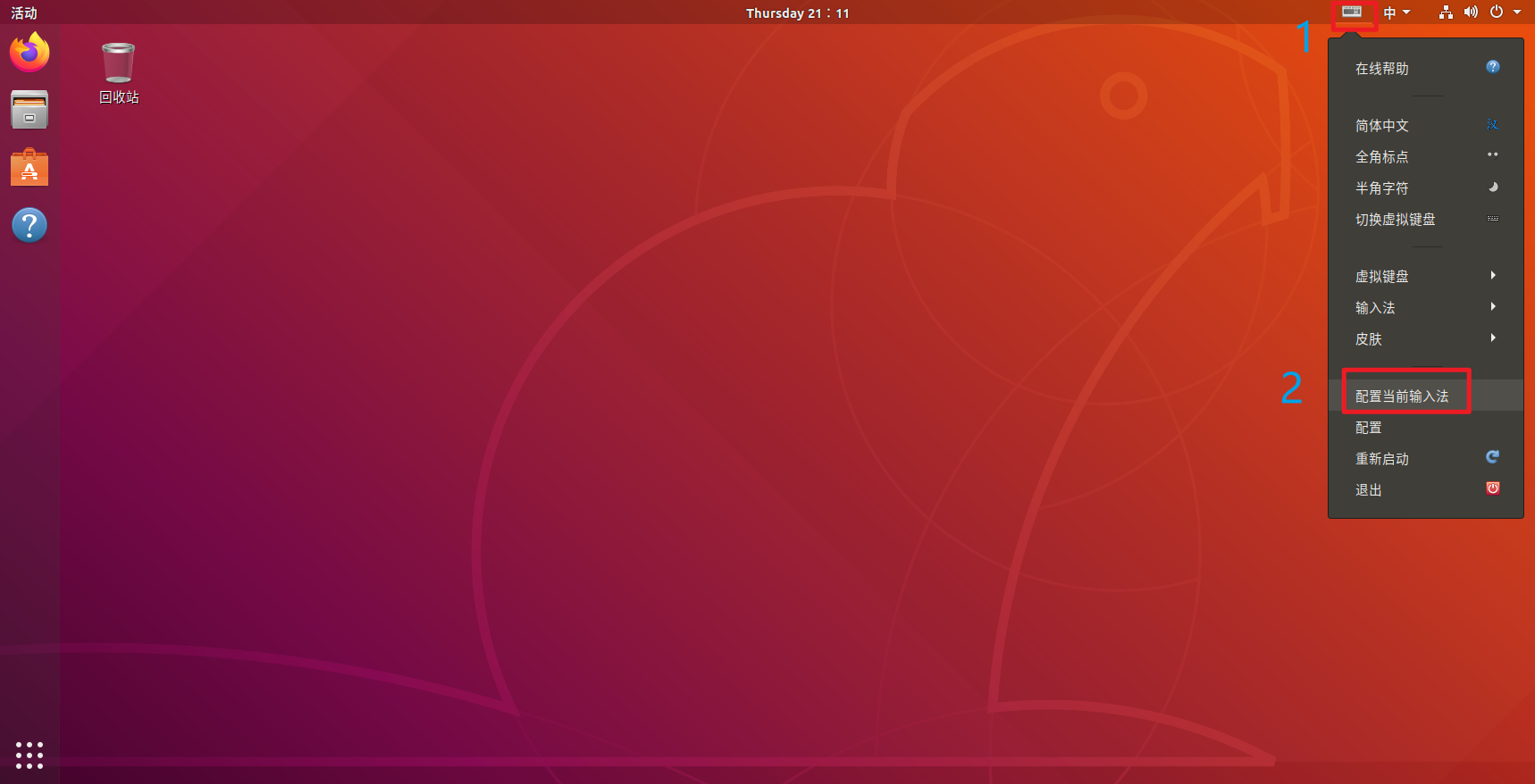Show applications grid button
1535x784 pixels.
click(29, 755)
